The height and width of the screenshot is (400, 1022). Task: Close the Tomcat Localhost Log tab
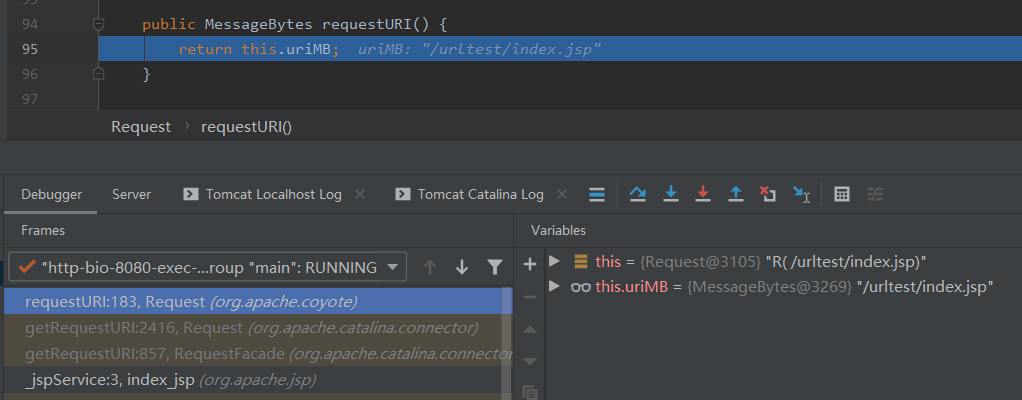(x=360, y=194)
